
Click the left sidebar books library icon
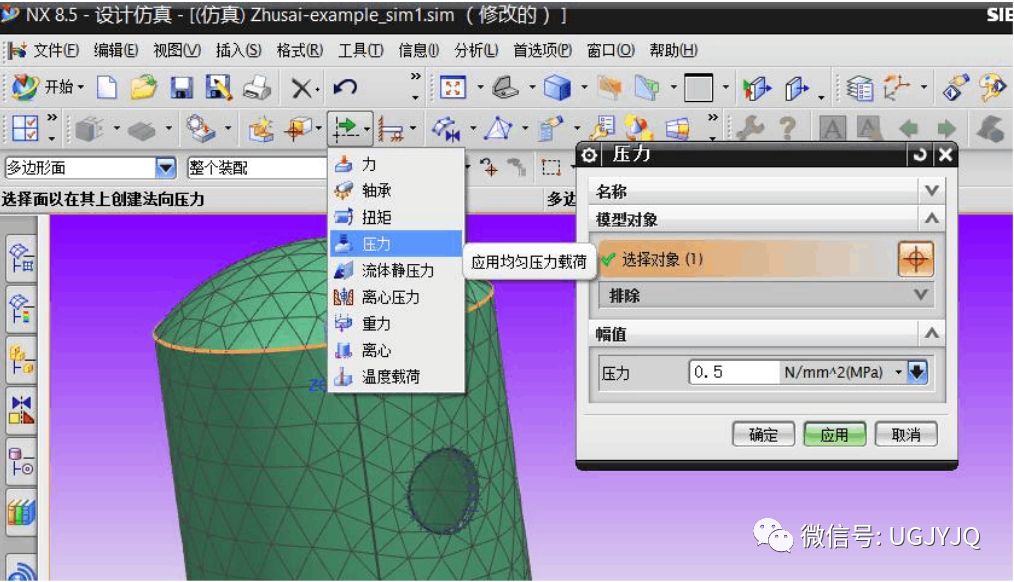tap(21, 513)
